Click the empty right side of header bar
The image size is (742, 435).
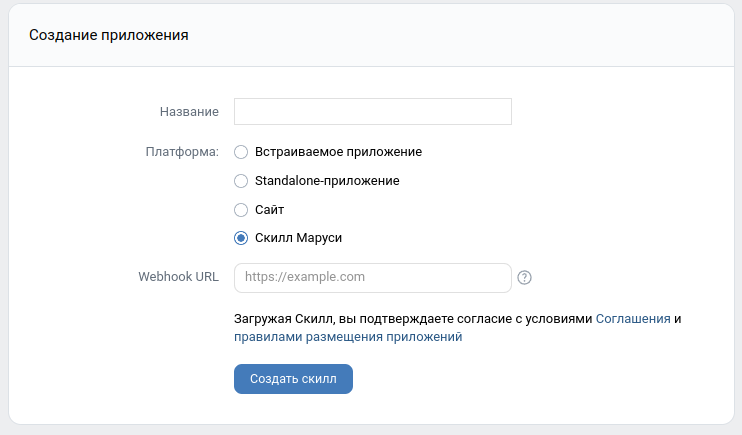(x=550, y=35)
